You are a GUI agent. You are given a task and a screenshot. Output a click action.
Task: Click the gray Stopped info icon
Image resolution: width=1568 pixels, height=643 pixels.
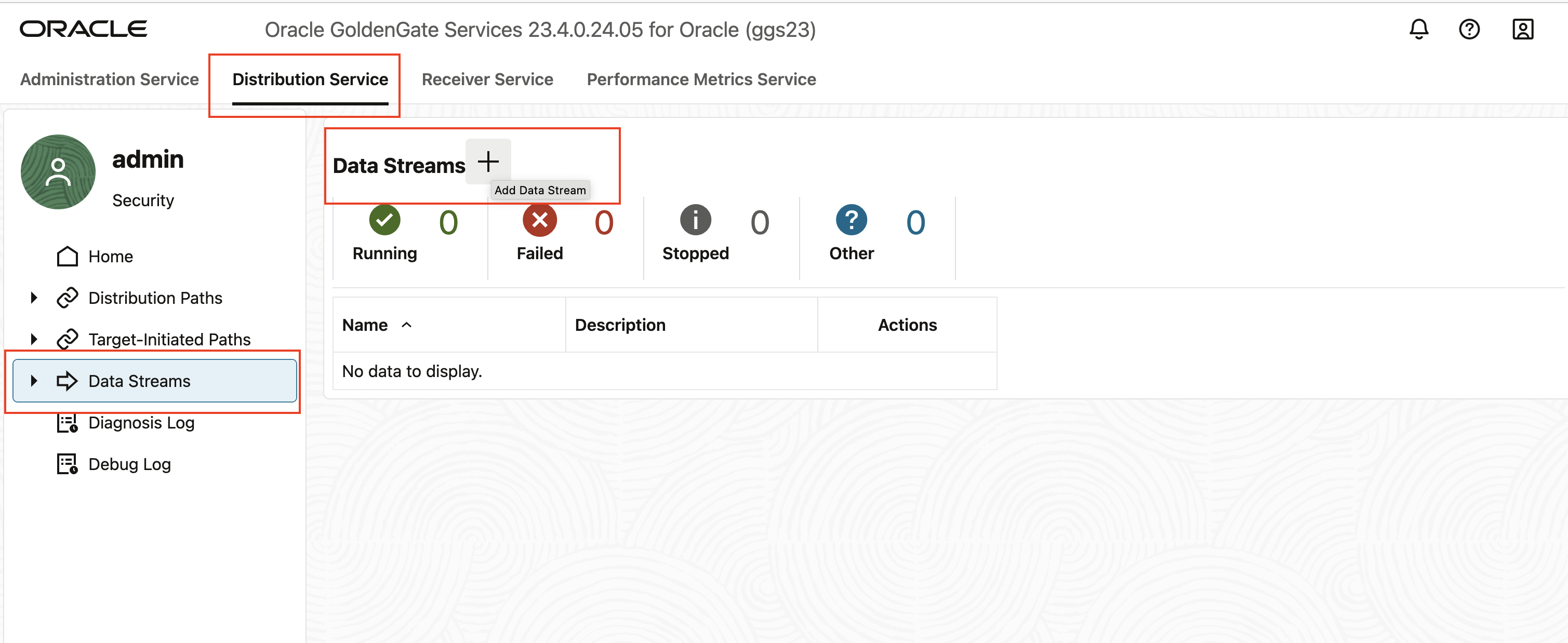tap(695, 220)
